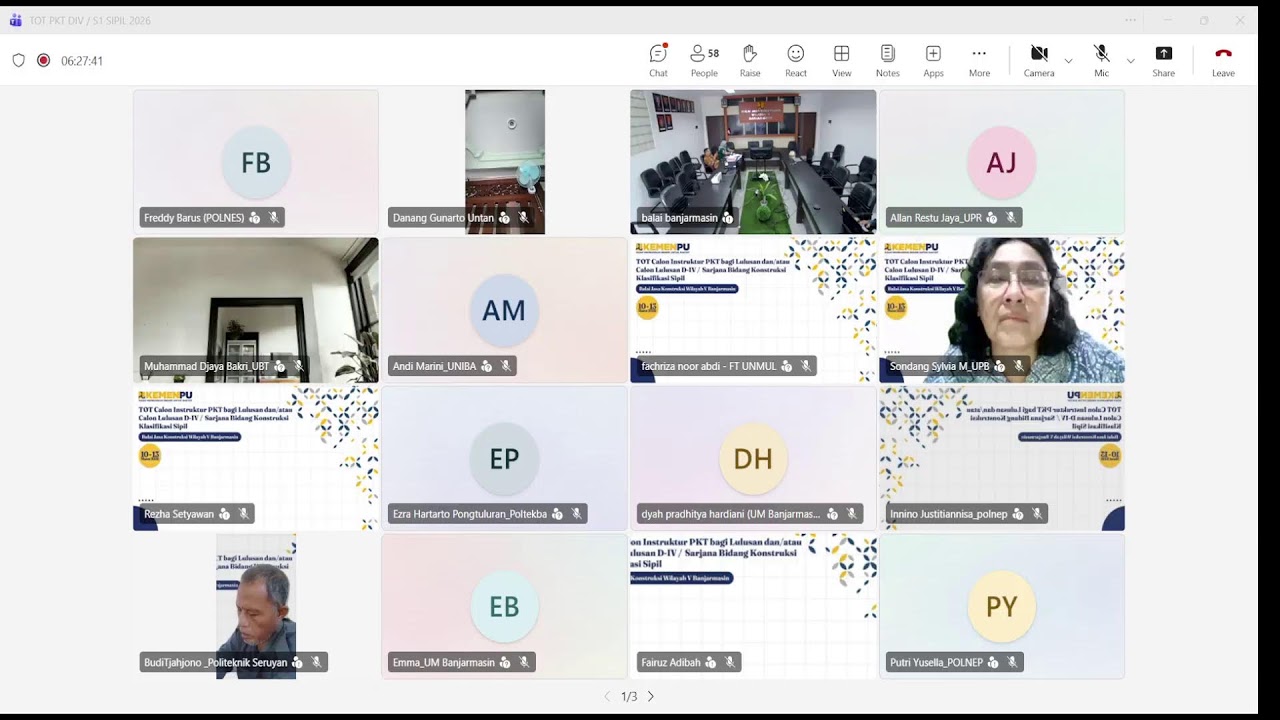Image resolution: width=1280 pixels, height=720 pixels.
Task: Open meeting Notes
Action: (x=888, y=60)
